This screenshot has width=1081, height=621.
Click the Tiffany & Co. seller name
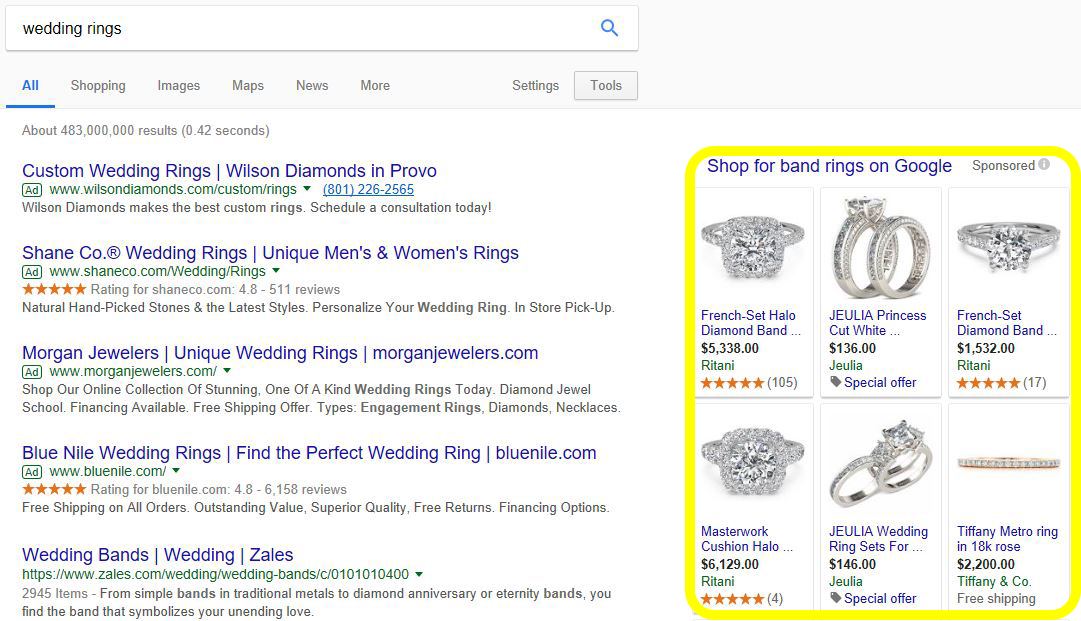[993, 581]
